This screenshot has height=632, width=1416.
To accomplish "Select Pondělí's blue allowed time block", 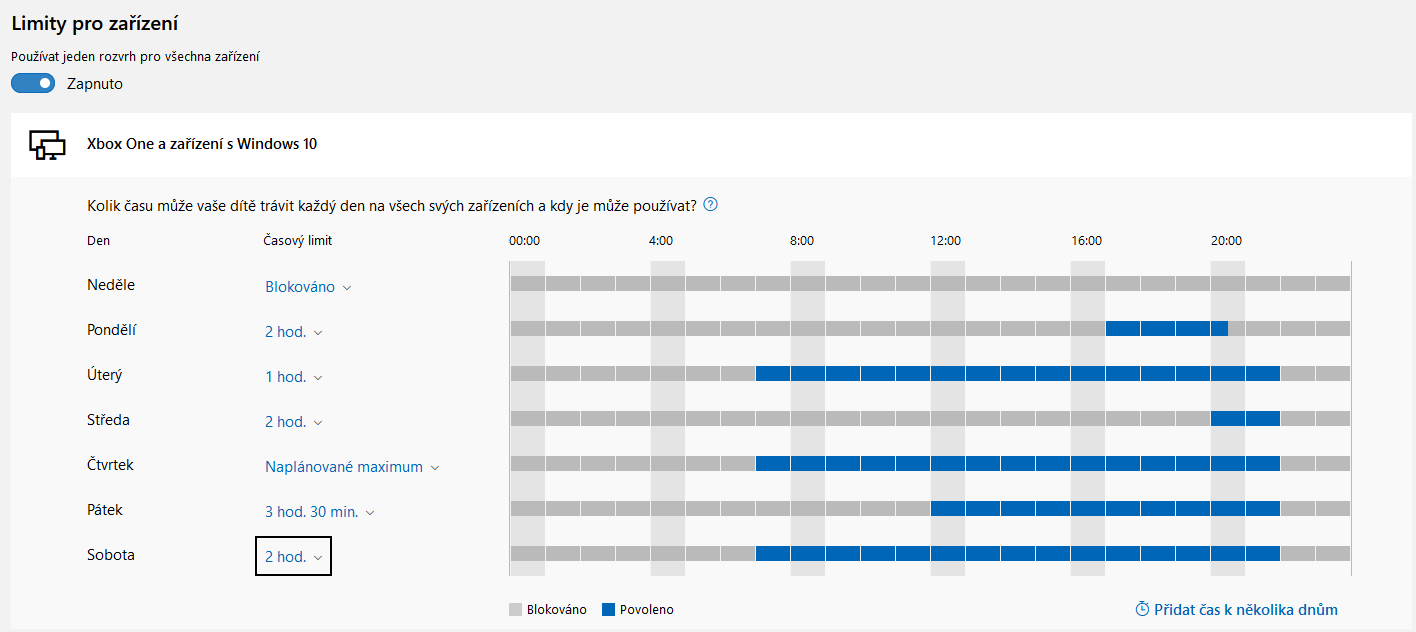I will point(1166,328).
